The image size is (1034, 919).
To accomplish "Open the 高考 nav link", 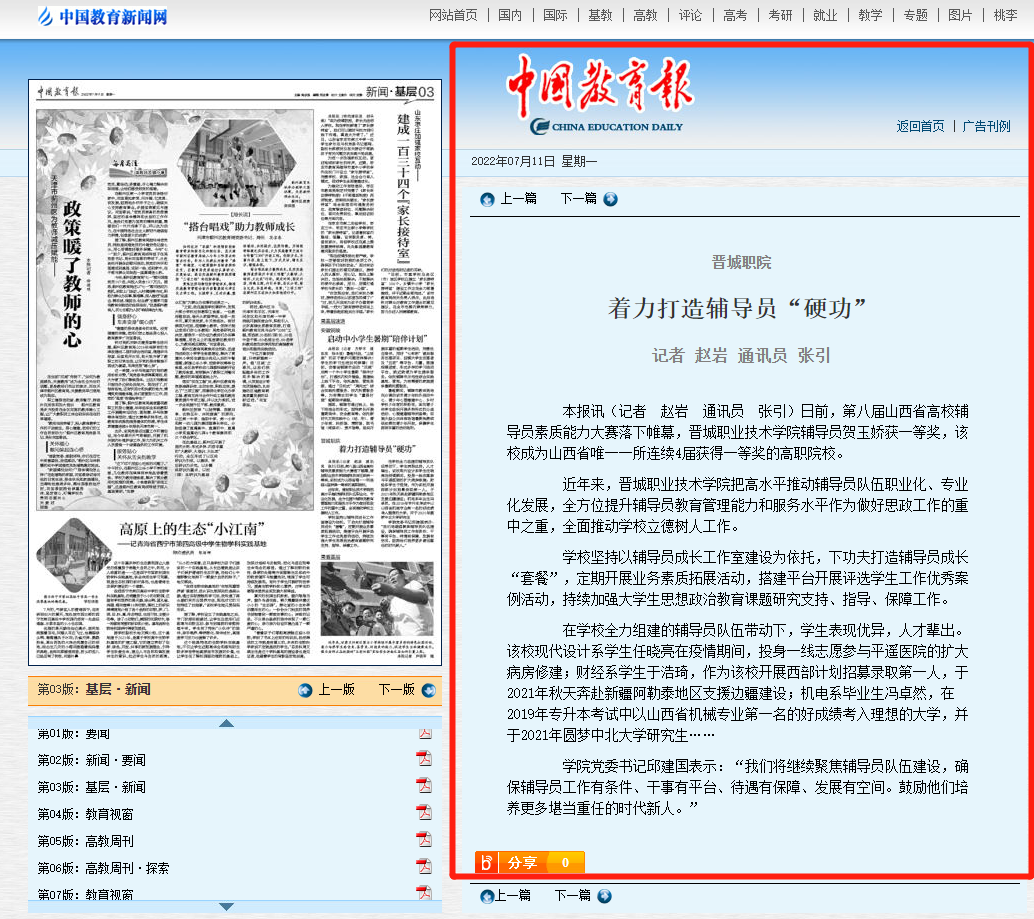I will (x=735, y=15).
